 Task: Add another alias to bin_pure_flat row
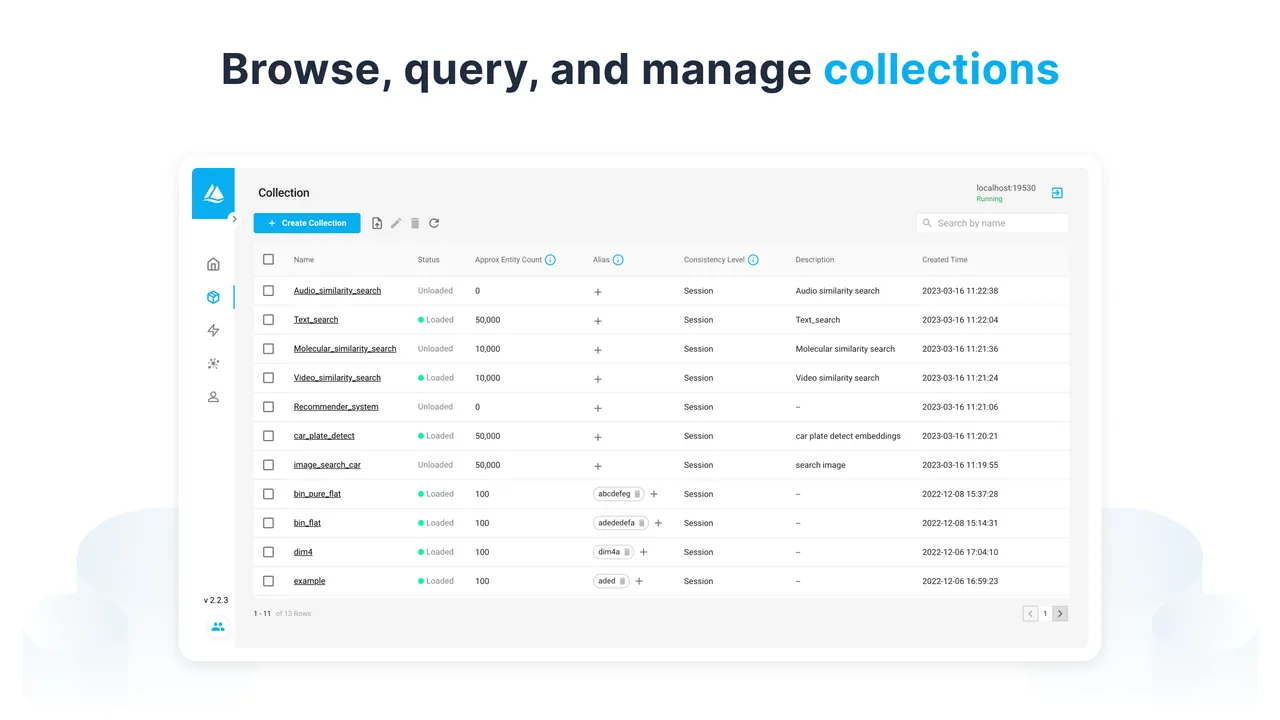coord(654,494)
